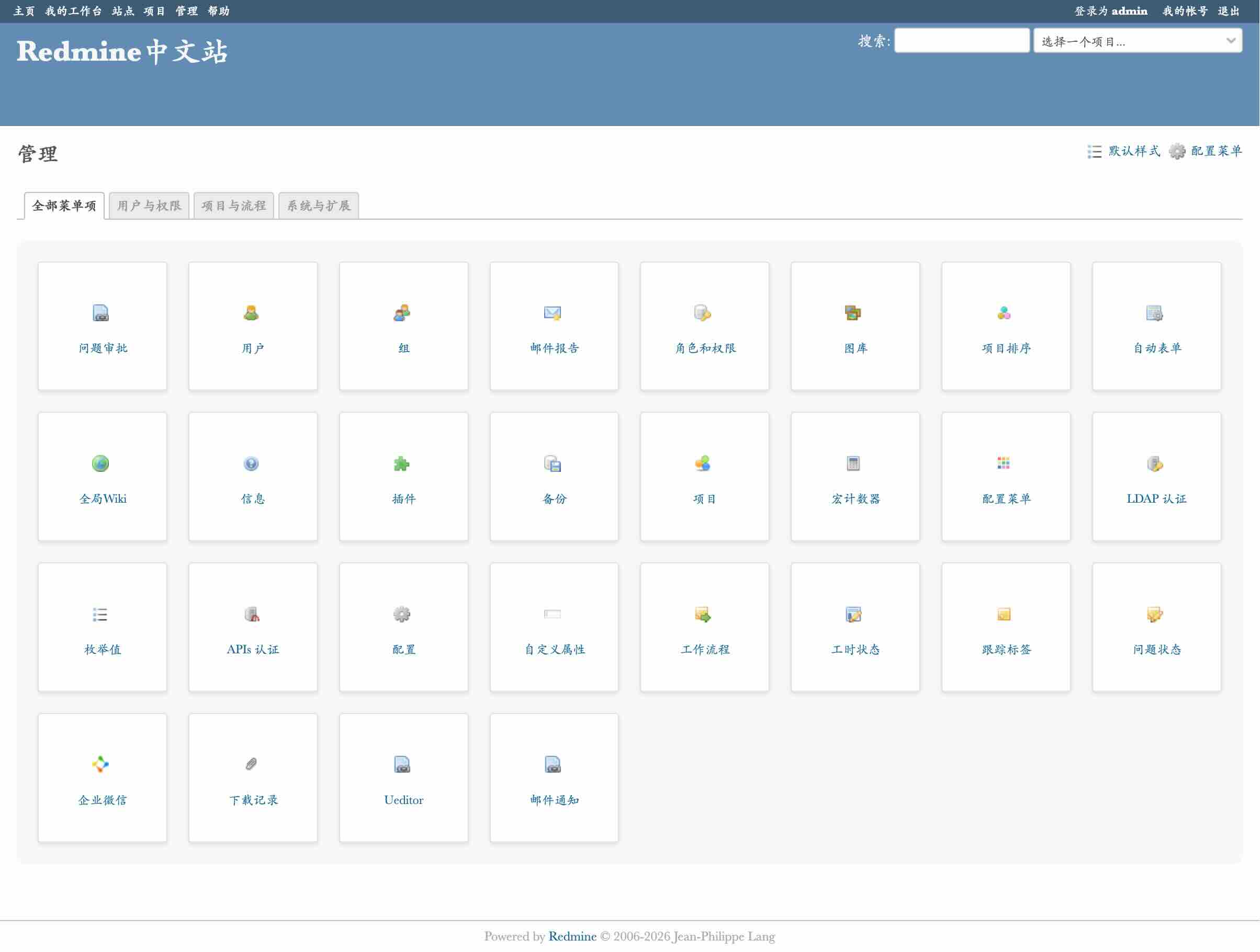Open the 我的帐号 link
Viewport: 1260px width, 952px height.
tap(1185, 11)
